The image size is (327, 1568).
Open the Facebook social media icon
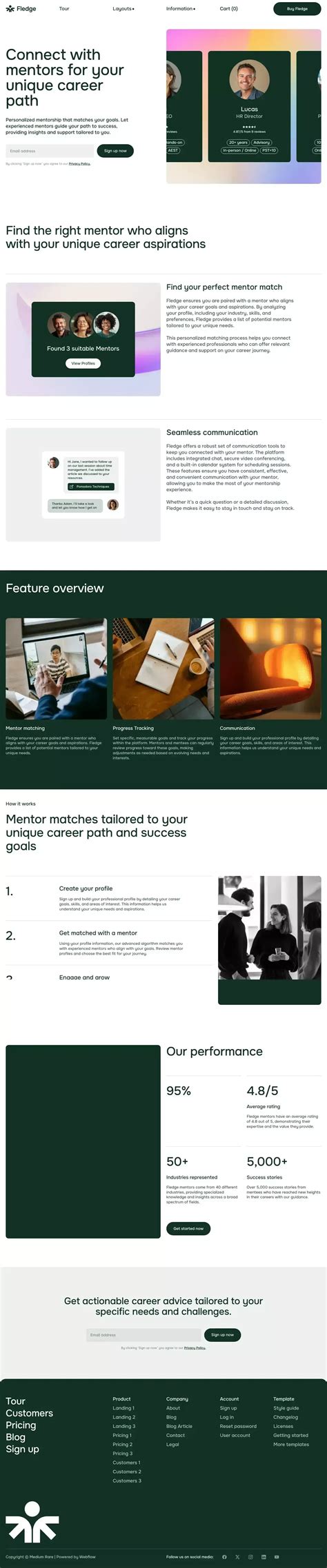pos(224,1557)
